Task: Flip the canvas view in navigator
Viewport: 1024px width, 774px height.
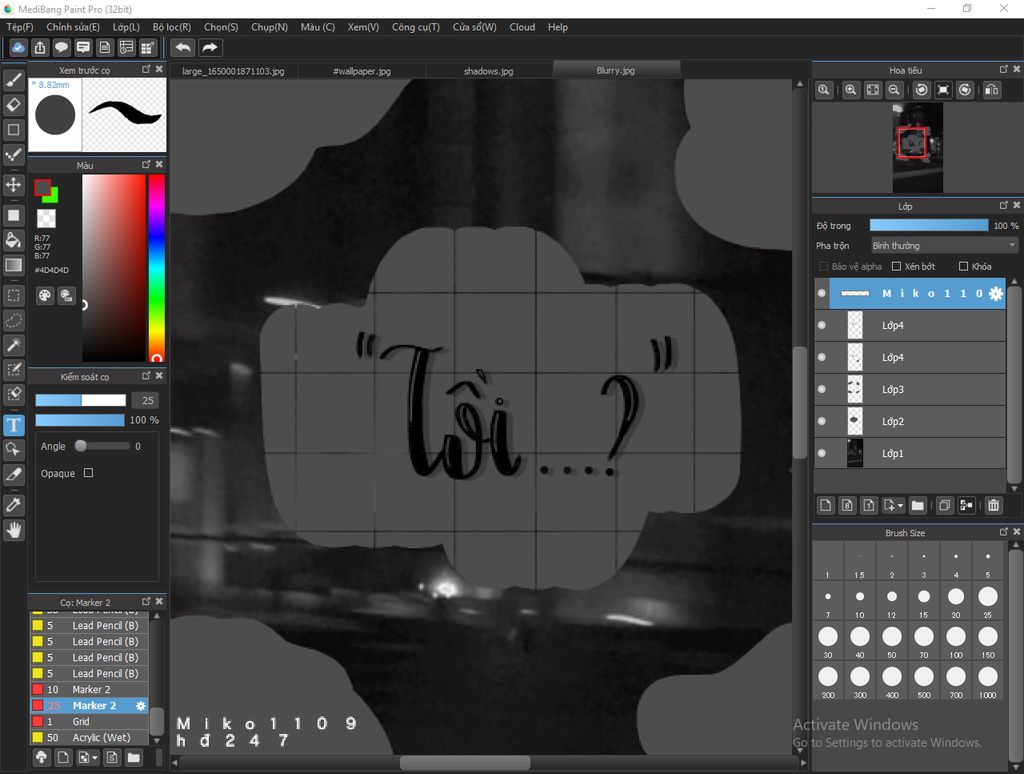Action: click(991, 90)
